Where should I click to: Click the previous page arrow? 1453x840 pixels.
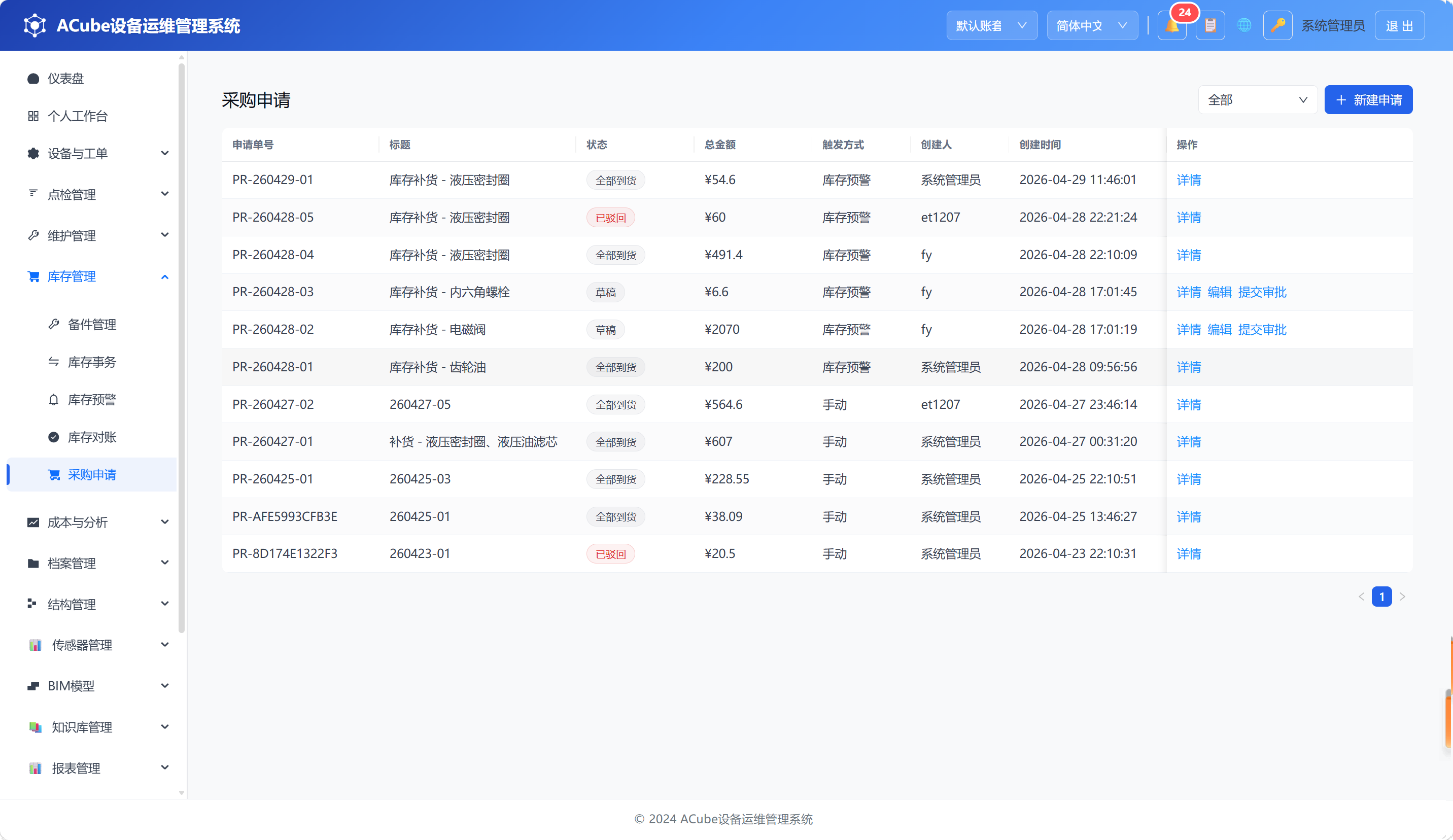click(1361, 597)
